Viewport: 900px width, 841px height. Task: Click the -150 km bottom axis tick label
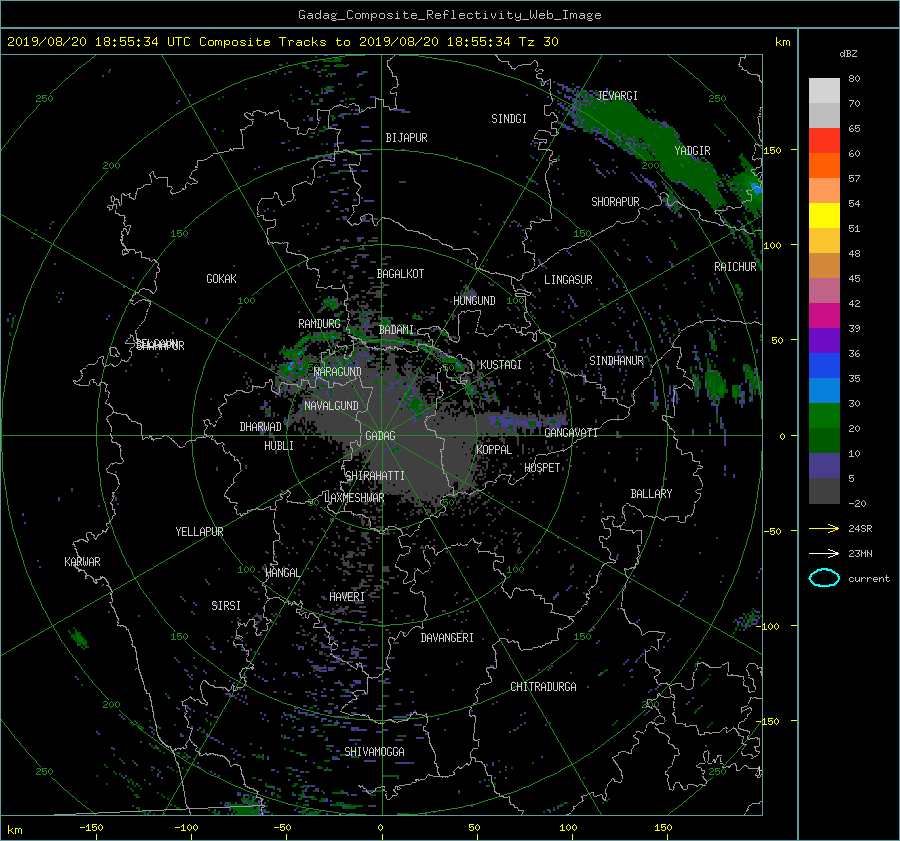(91, 828)
